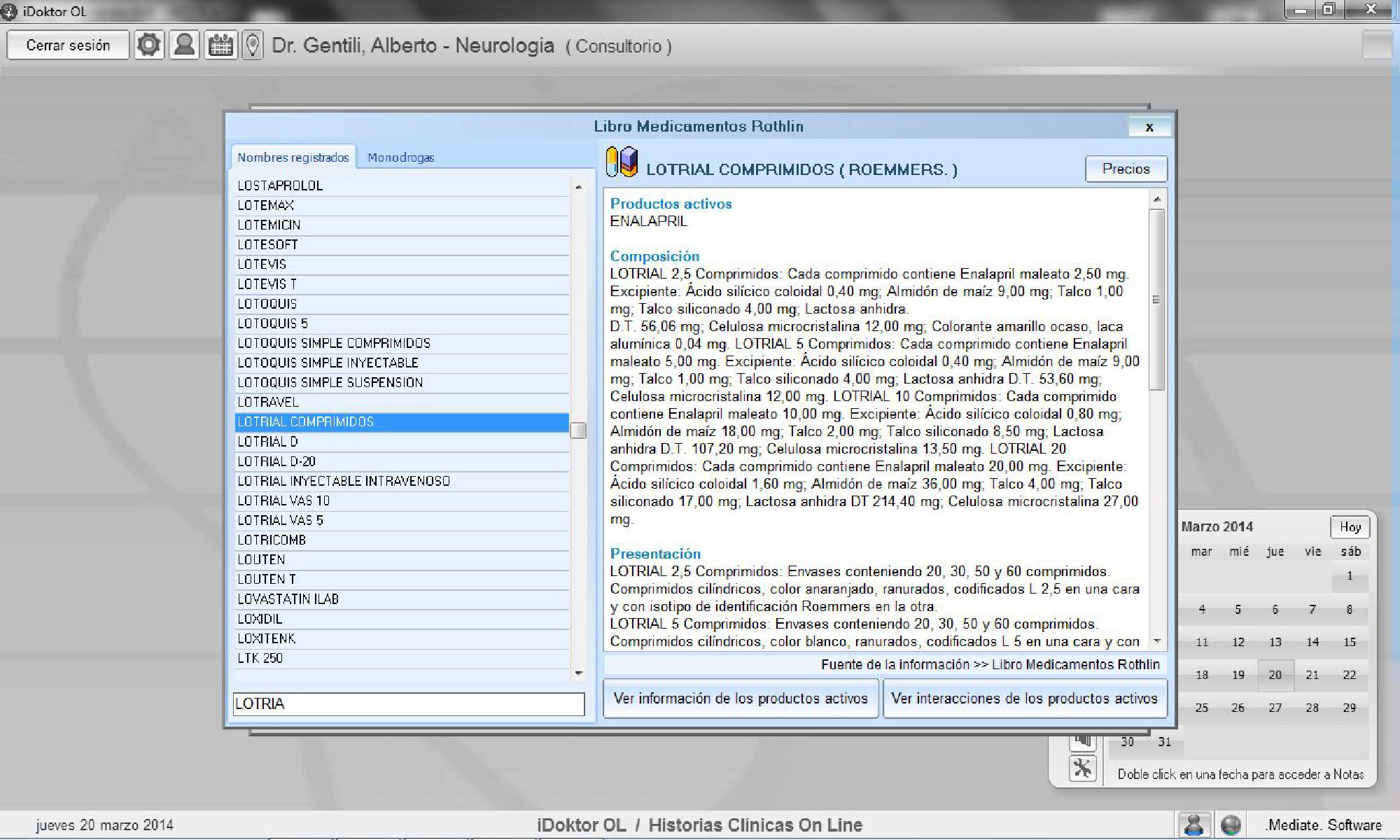1400x840 pixels.
Task: Select LOTRIAL INYECTABLE INTRAVENOSO entry
Action: [x=402, y=481]
